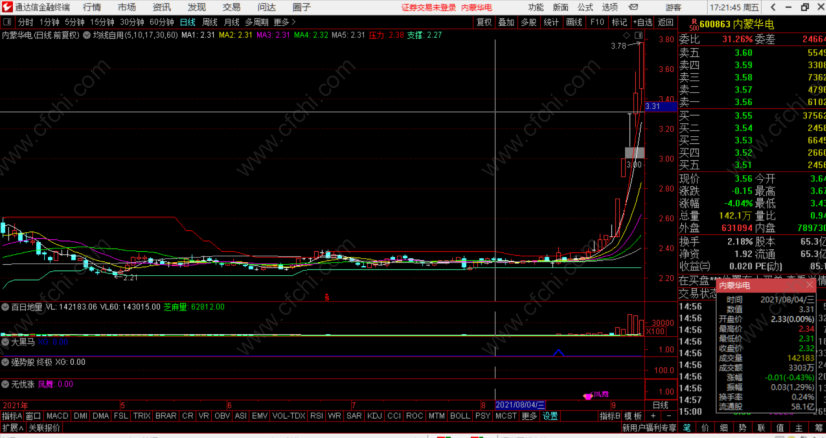Click the 返回 button
826x438 pixels.
coord(666,22)
